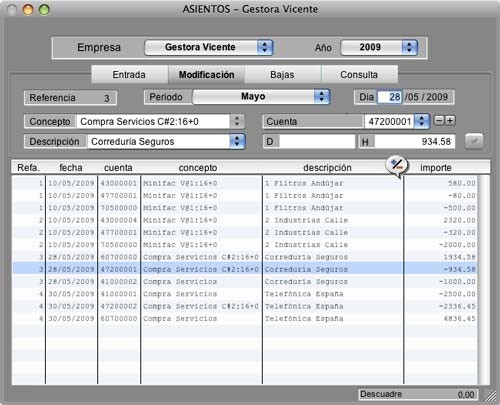Click the descripción column header

pos(328,168)
